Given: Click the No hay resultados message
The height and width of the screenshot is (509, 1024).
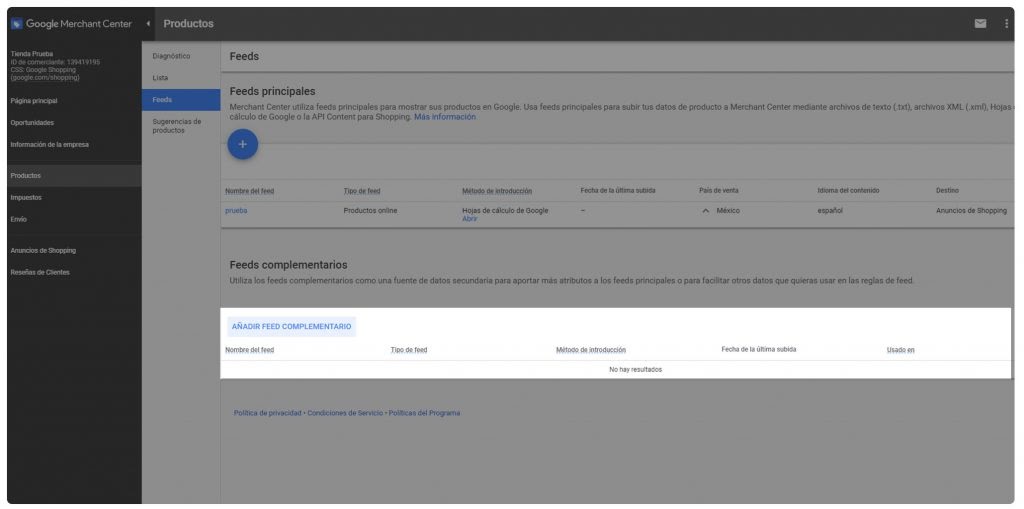Looking at the screenshot, I should click(x=635, y=370).
